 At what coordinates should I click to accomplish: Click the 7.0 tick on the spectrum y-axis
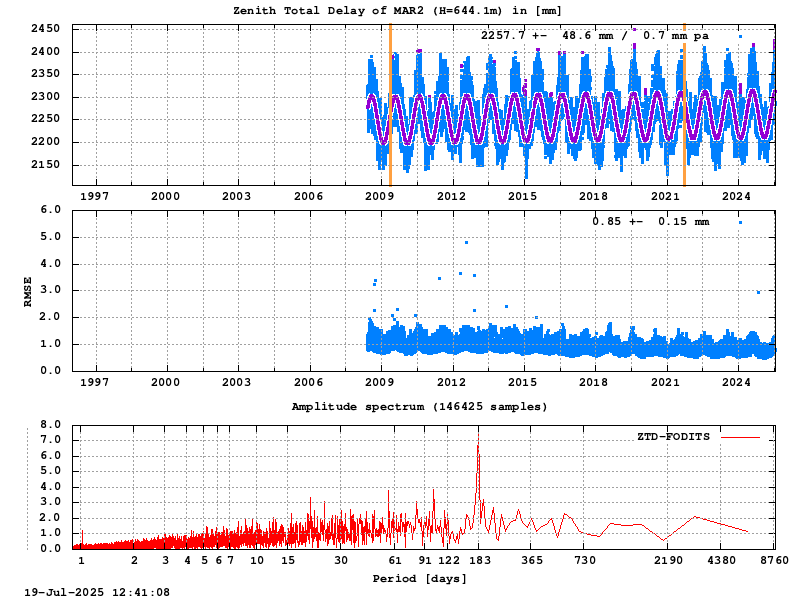tap(51, 440)
